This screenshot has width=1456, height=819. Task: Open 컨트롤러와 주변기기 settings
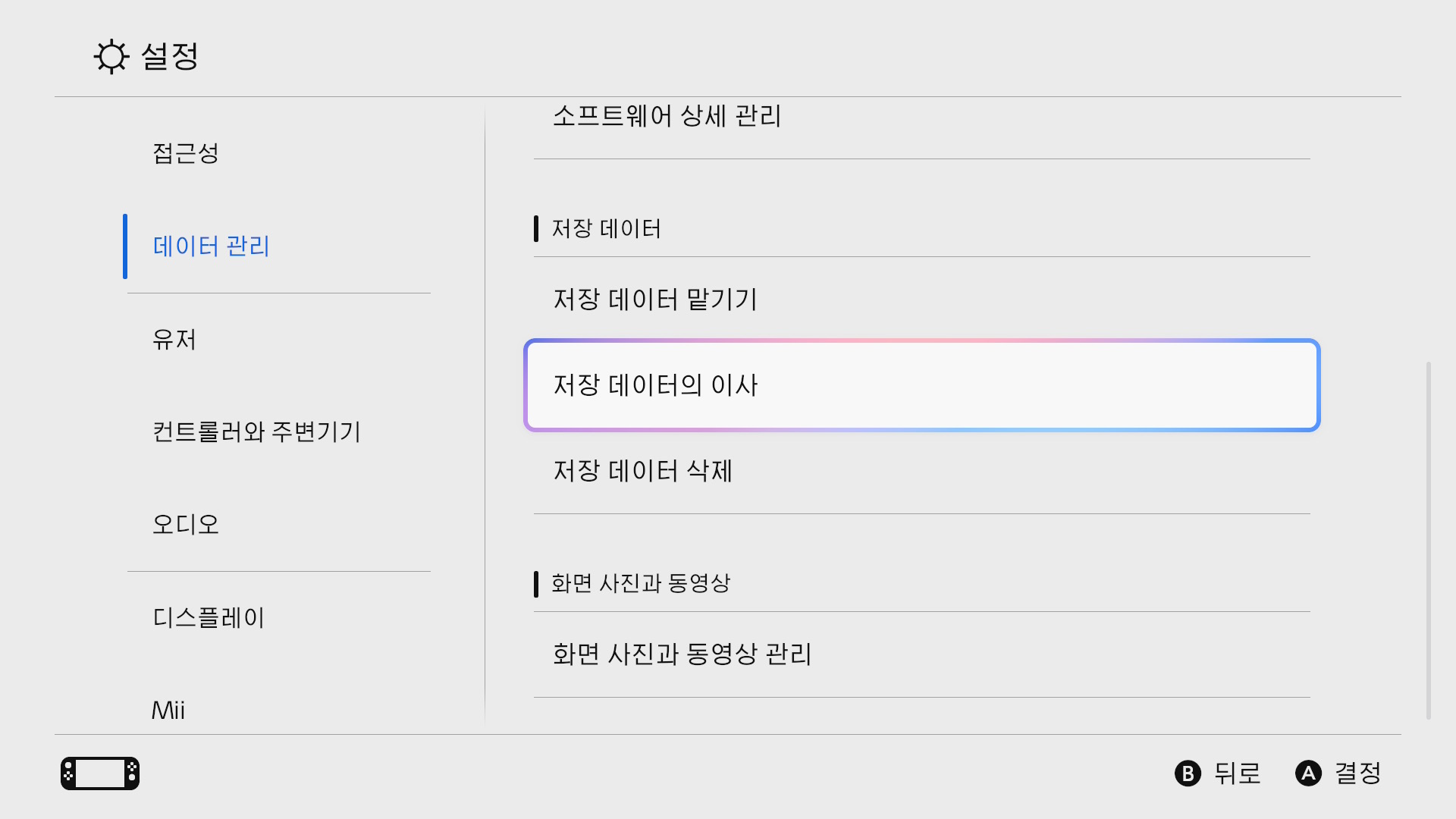pyautogui.click(x=258, y=432)
